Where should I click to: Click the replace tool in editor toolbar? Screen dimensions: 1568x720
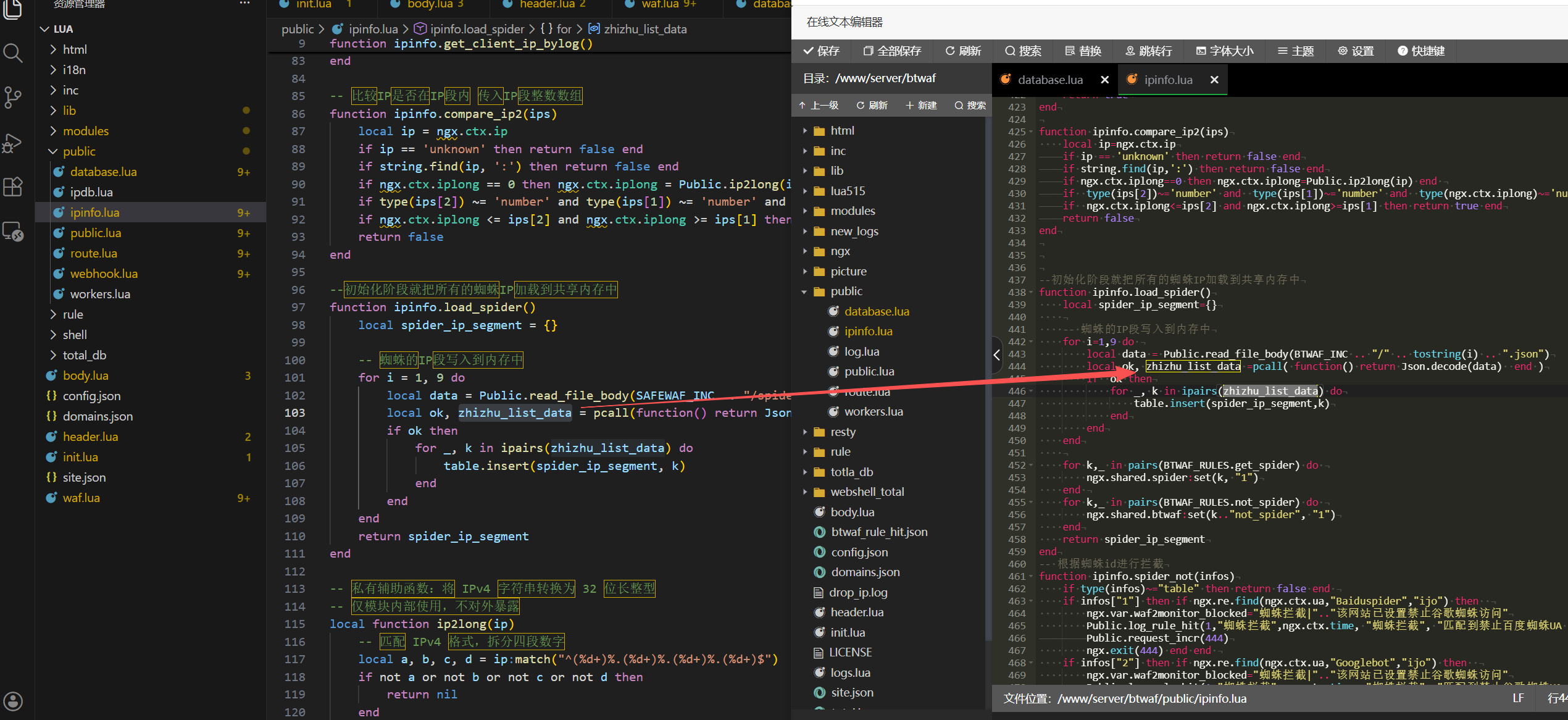pyautogui.click(x=1083, y=51)
